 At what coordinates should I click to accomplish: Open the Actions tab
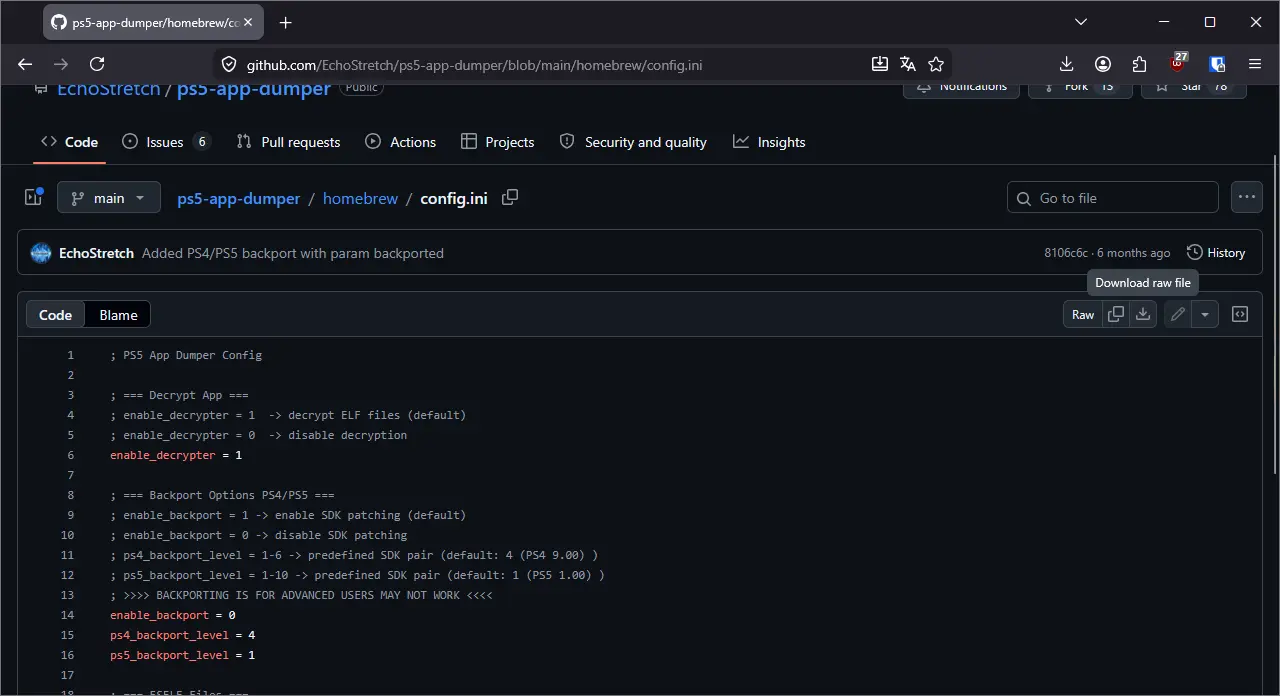(401, 142)
